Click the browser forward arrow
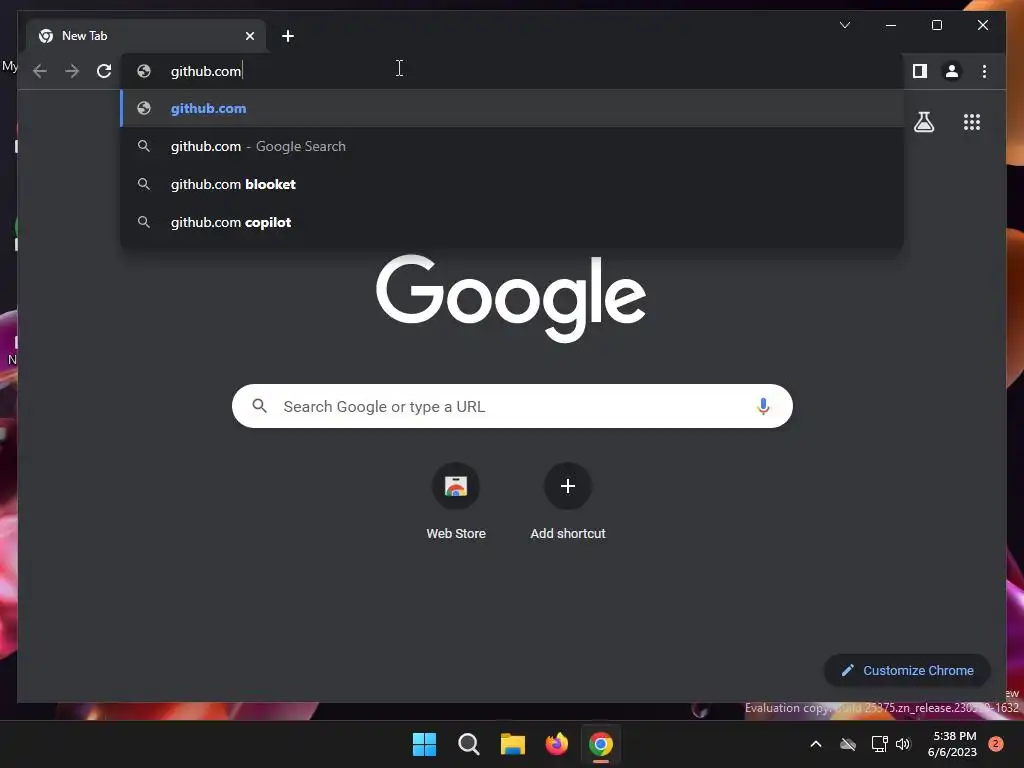This screenshot has height=768, width=1024. 72,71
